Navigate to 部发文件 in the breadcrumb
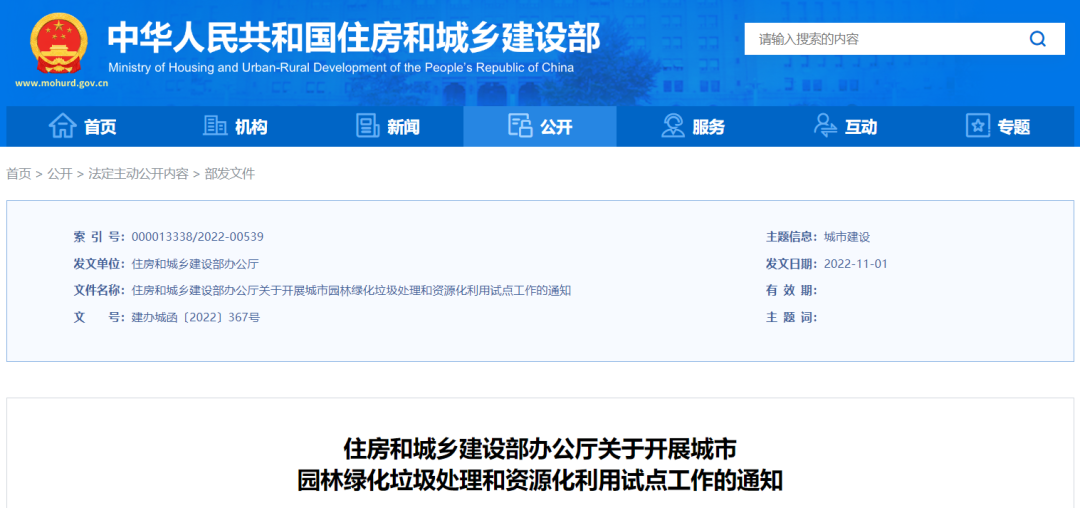1080x508 pixels. (230, 174)
